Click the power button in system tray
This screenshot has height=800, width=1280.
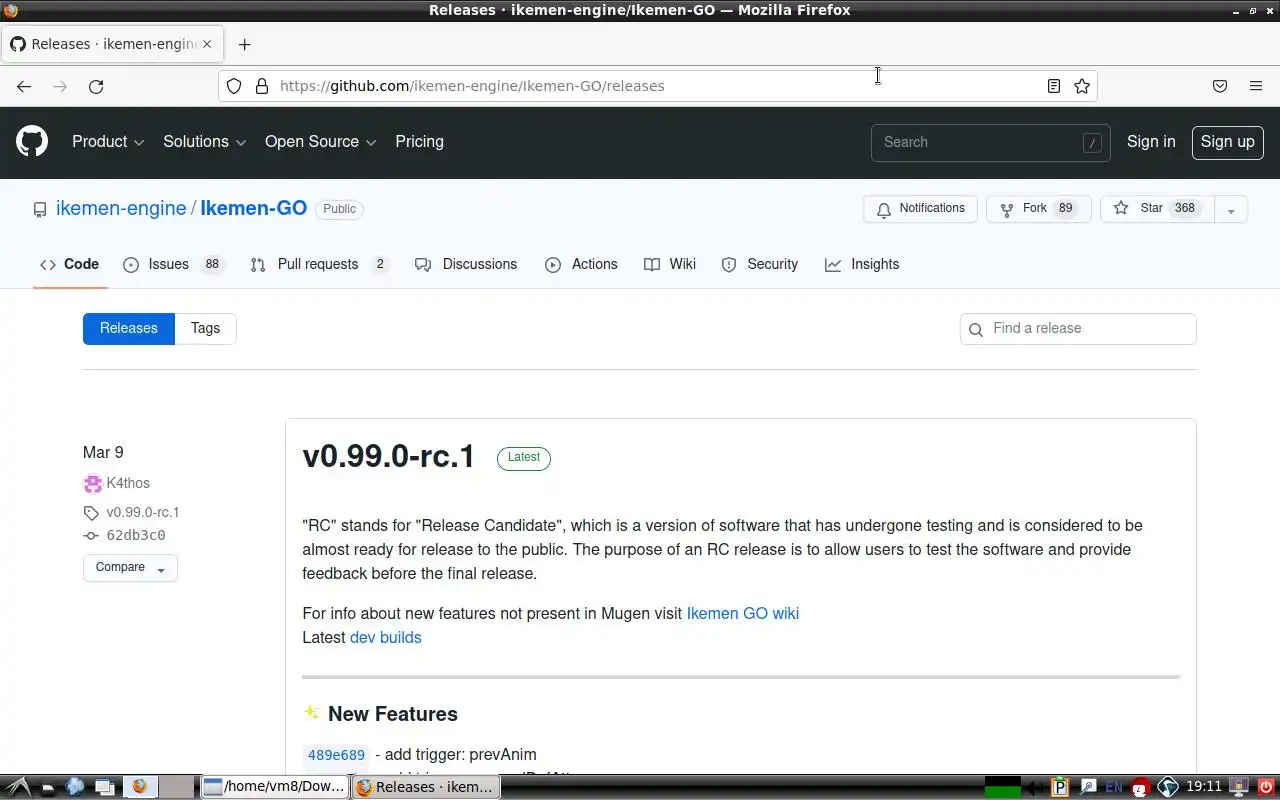1266,787
